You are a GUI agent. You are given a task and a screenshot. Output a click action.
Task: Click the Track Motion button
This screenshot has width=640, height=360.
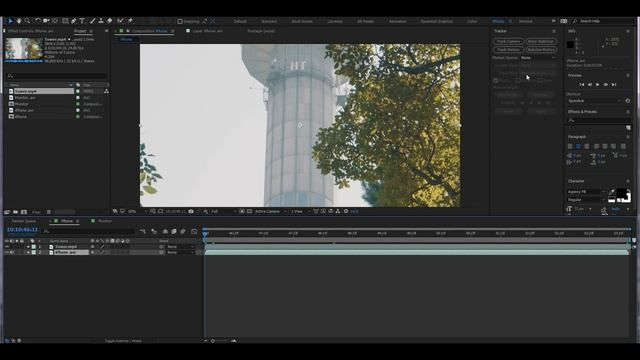508,50
